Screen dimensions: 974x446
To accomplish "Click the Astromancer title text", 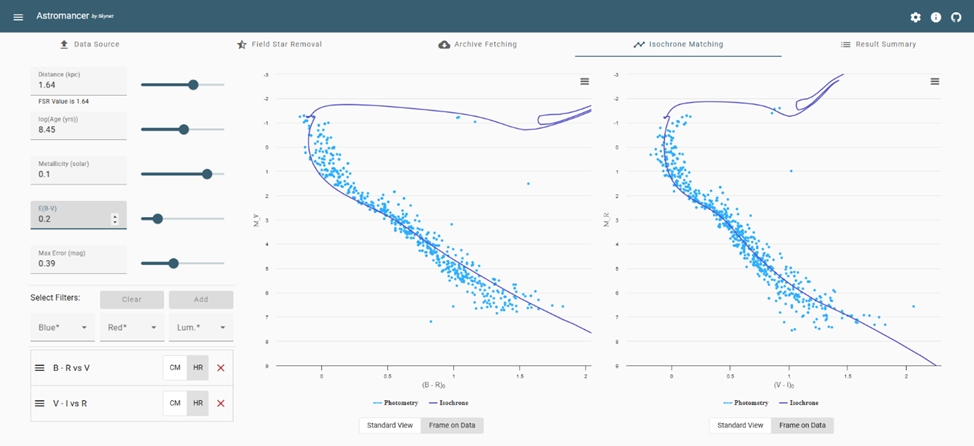I will click(x=63, y=16).
